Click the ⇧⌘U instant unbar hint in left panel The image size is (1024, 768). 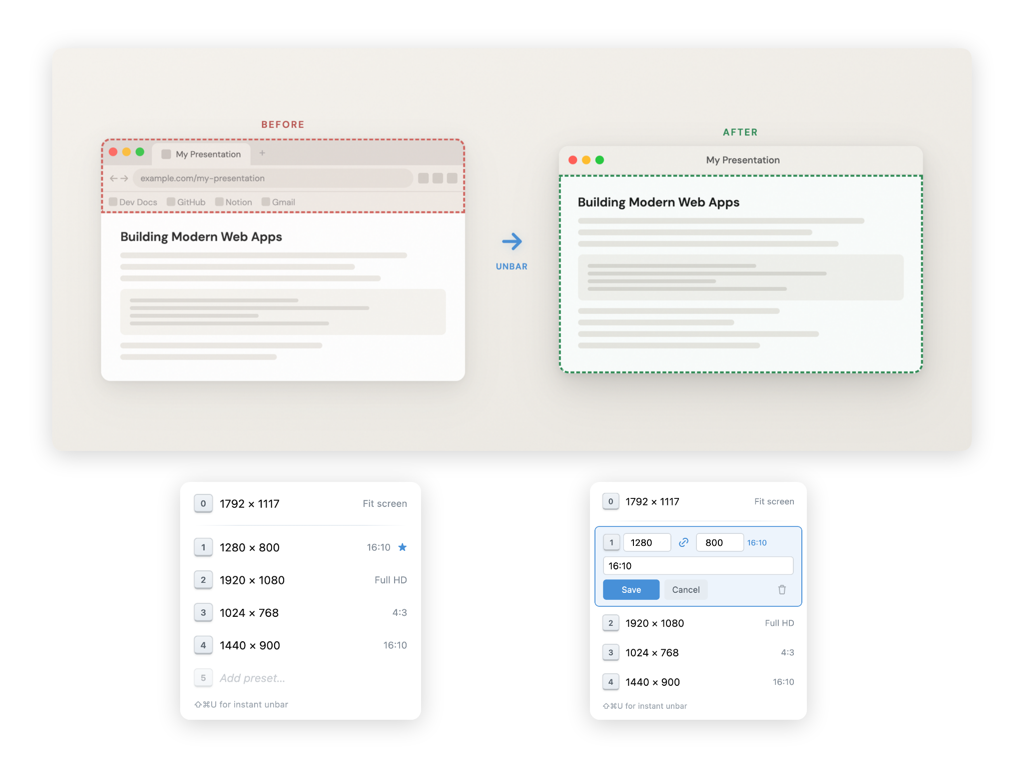click(241, 705)
